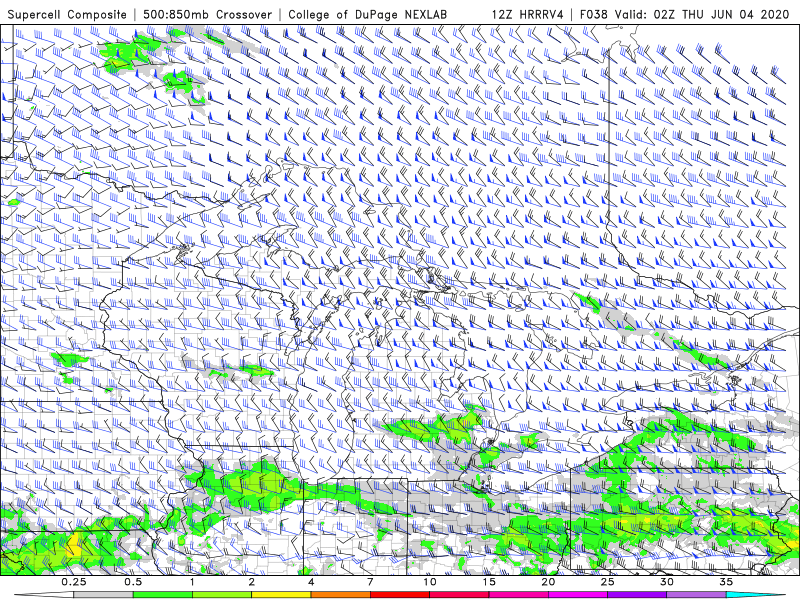Click the '4' legend value
This screenshot has width=800, height=600.
(x=311, y=582)
